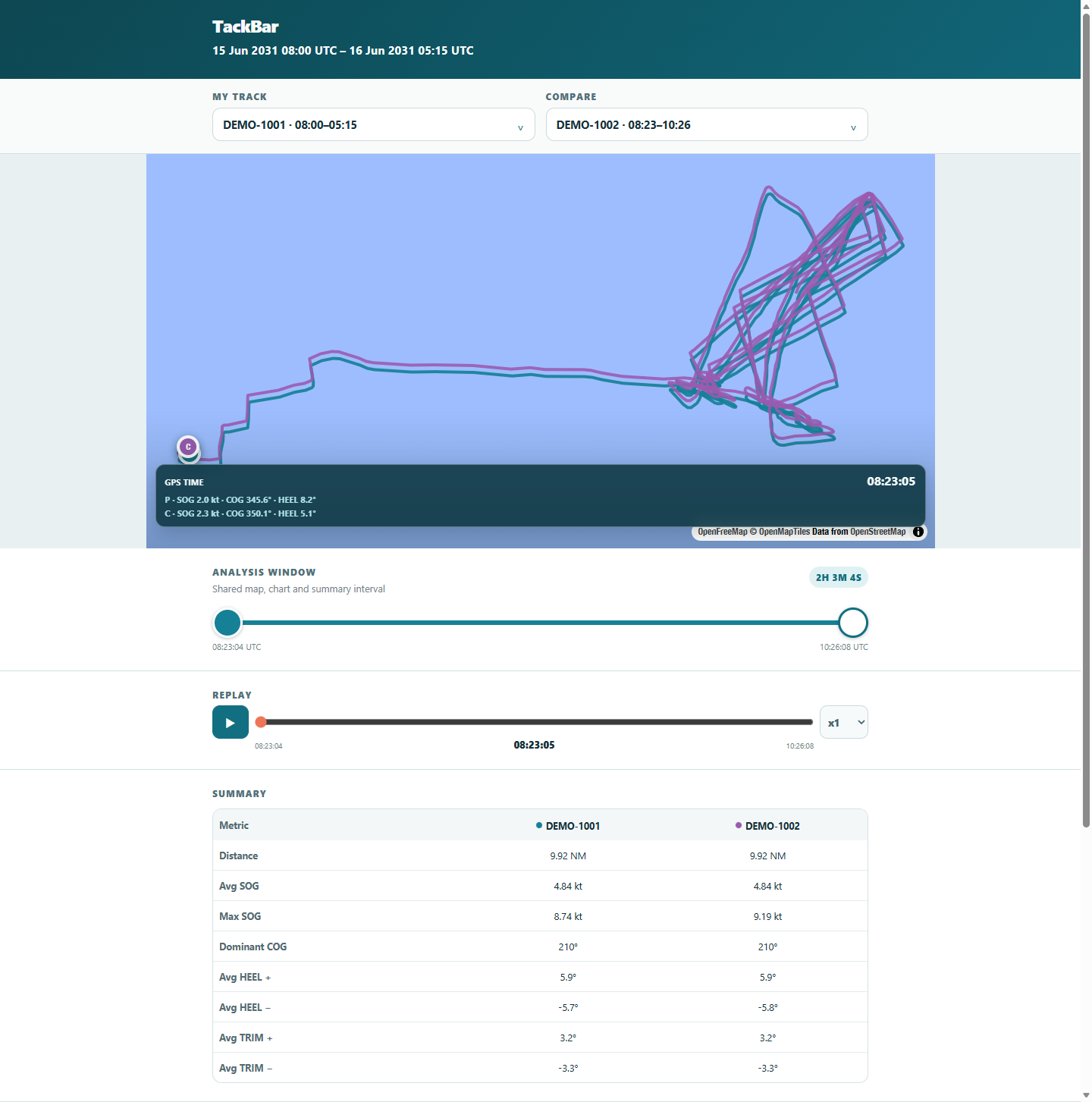The width and height of the screenshot is (1092, 1102).
Task: Click the Metric column header
Action: (234, 825)
